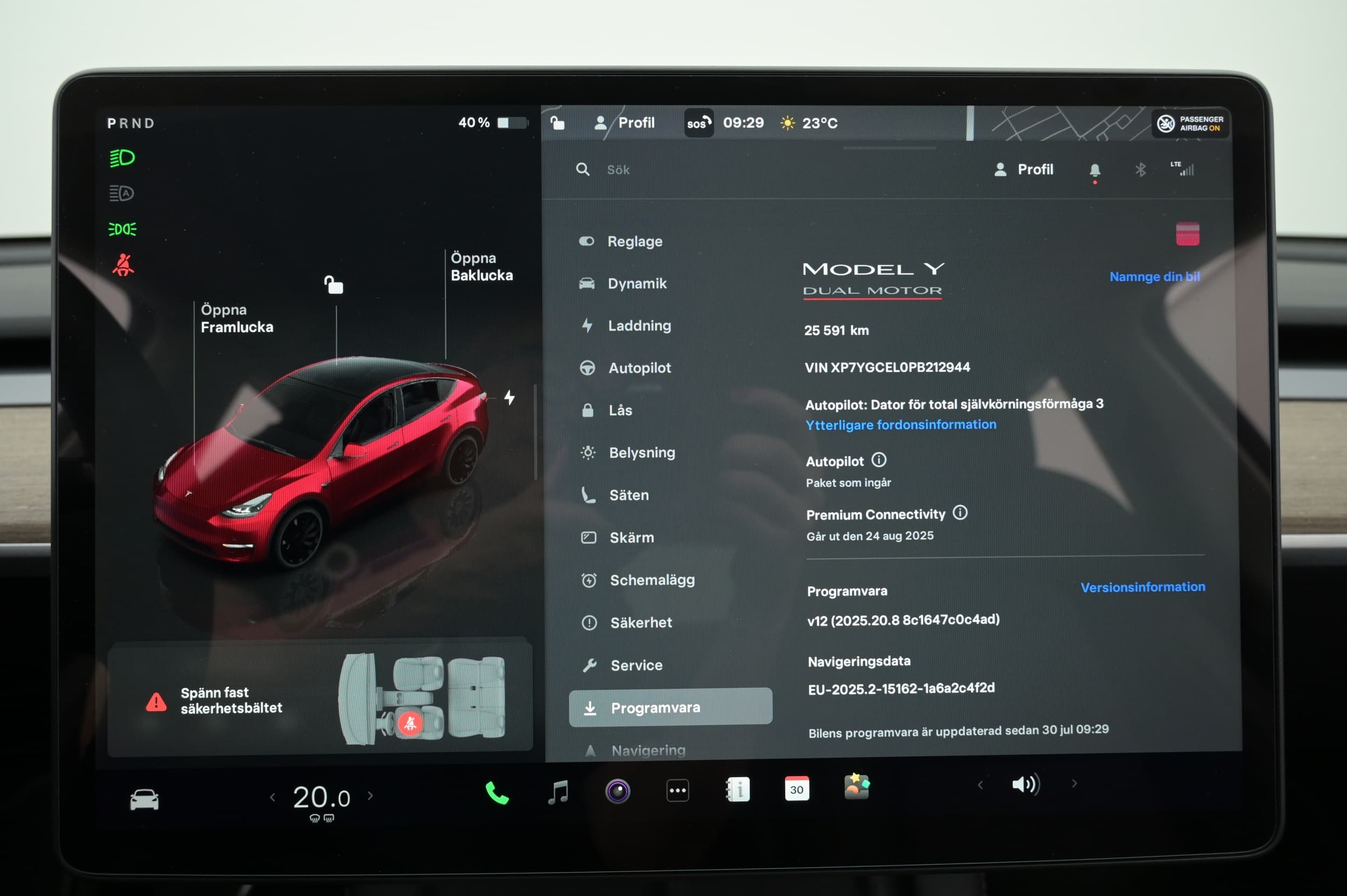Open Ytterligare fordonsinformation link
Screen dimensions: 1347x896
[x=901, y=425]
